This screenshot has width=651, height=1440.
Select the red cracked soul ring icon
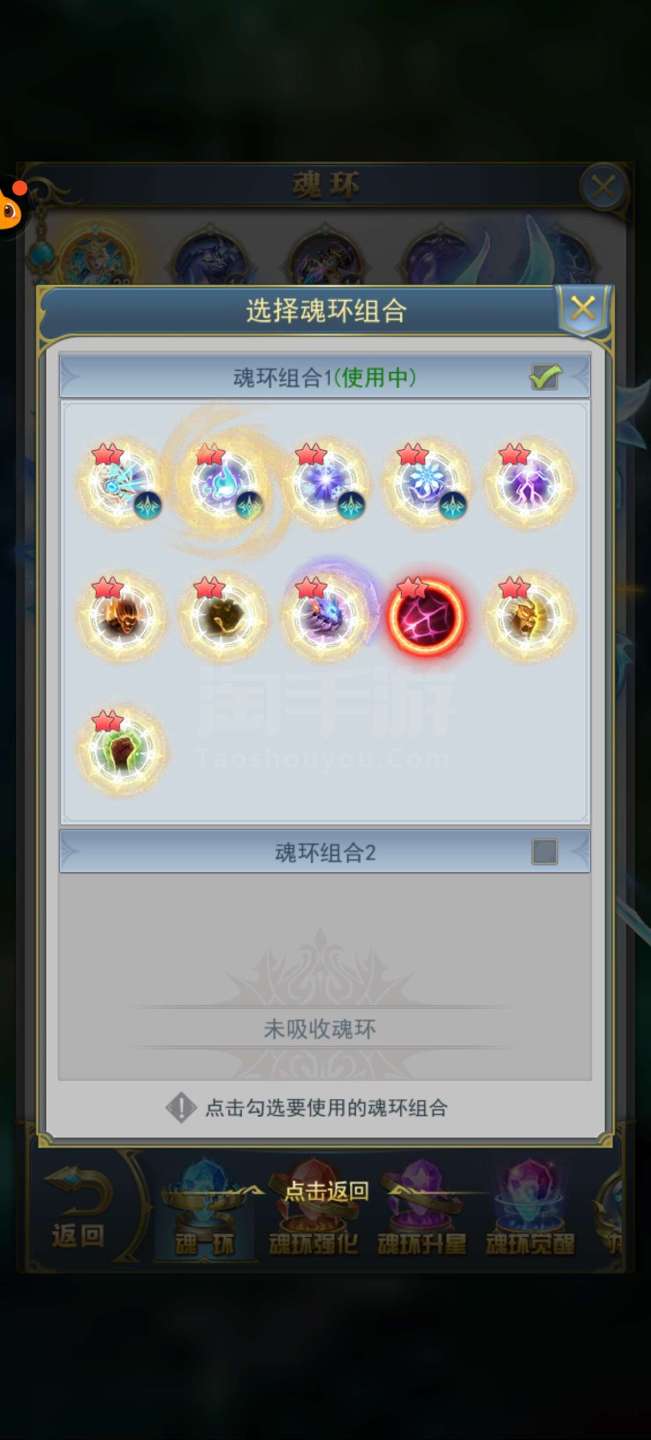pos(427,617)
